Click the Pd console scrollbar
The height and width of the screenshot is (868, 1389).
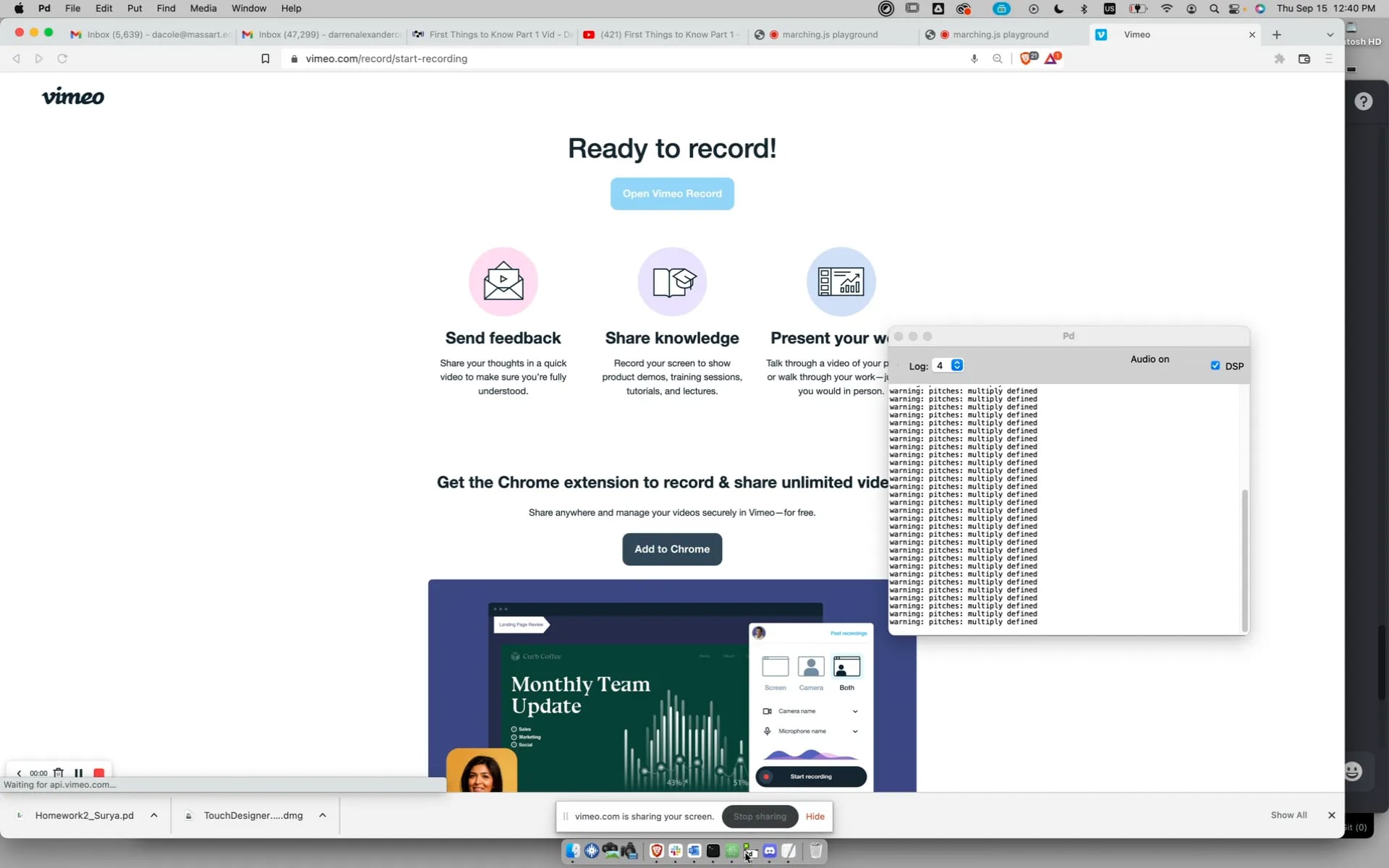pos(1245,561)
